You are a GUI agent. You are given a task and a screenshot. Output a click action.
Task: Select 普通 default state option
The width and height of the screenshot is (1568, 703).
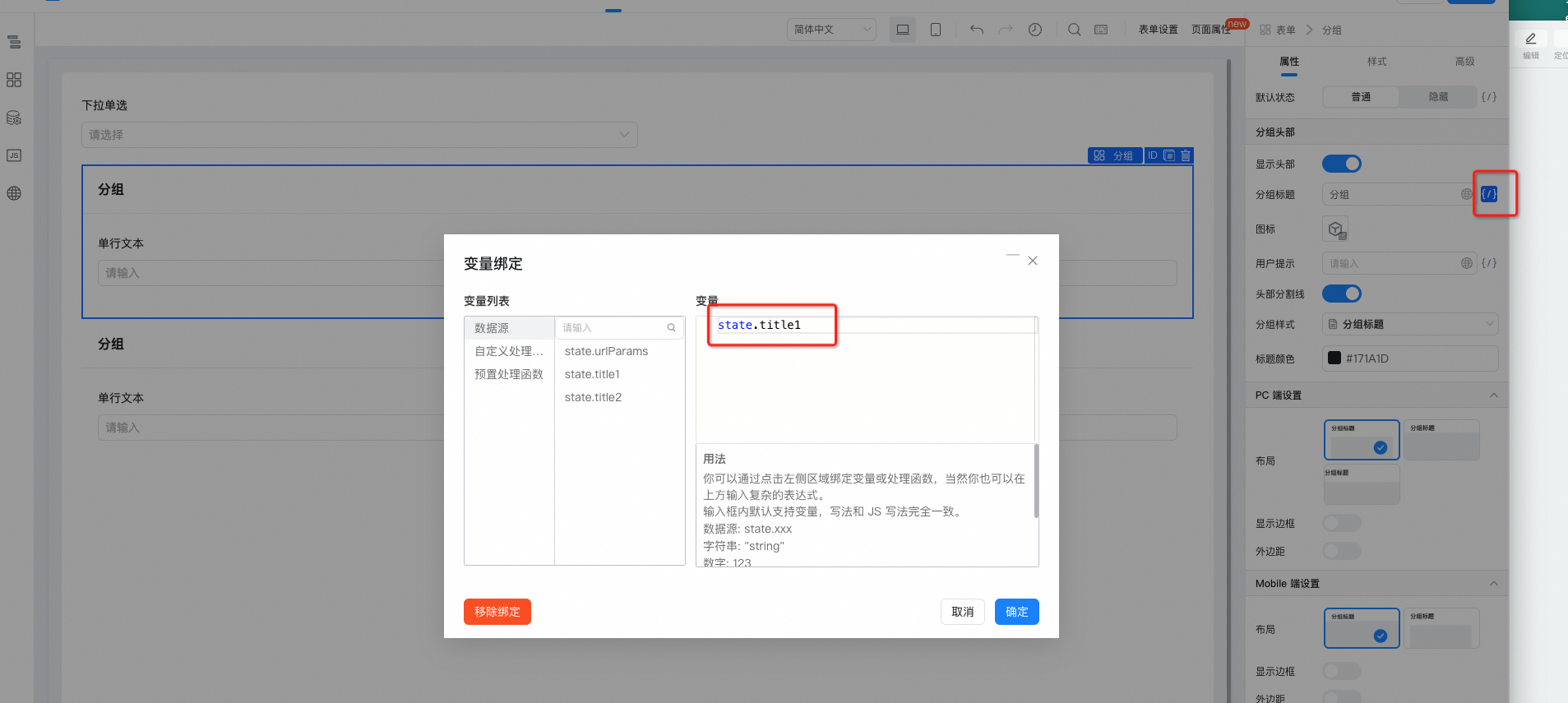[1361, 97]
